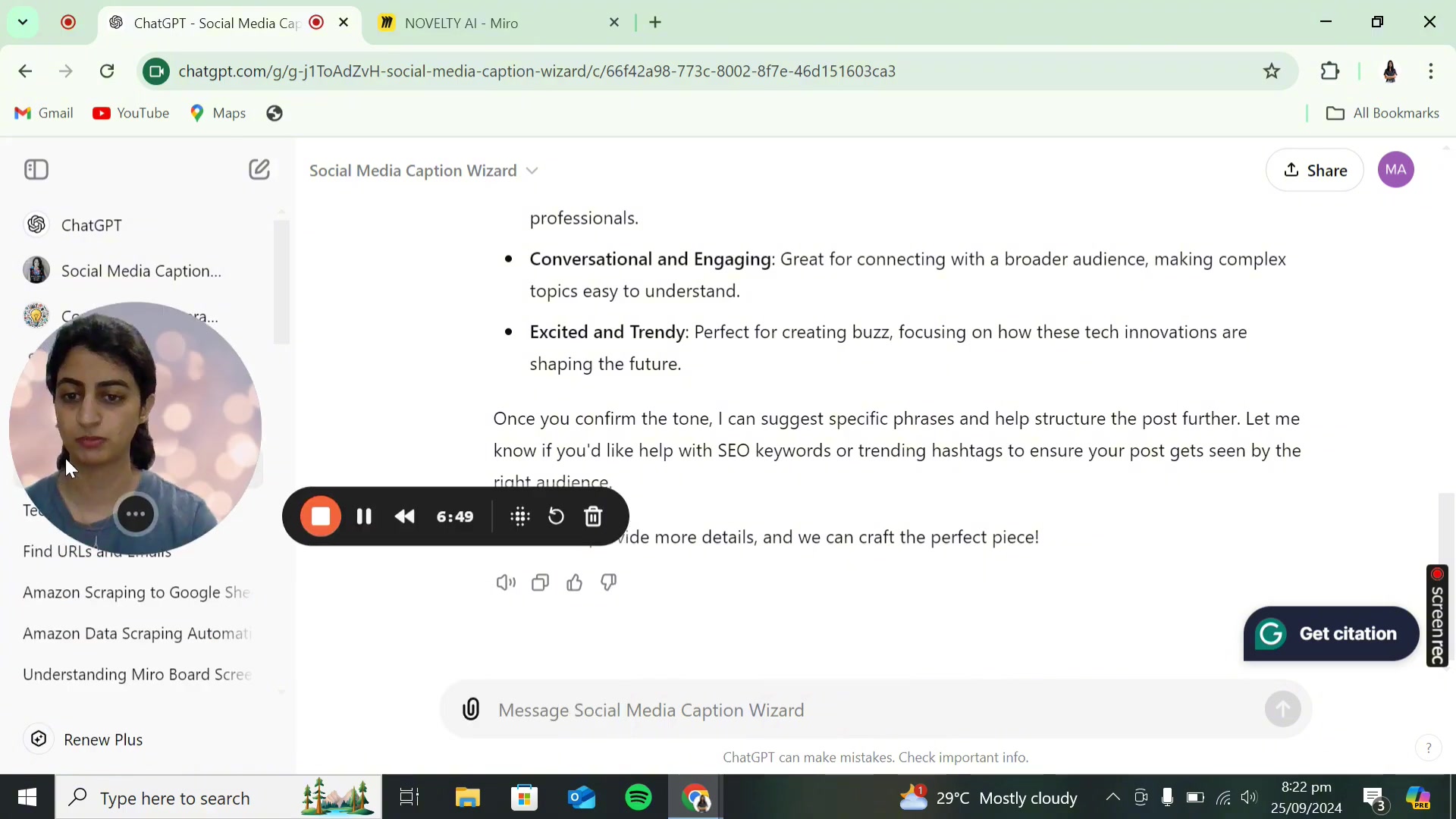Show hidden system tray icons
This screenshot has width=1456, height=819.
pyautogui.click(x=1112, y=797)
